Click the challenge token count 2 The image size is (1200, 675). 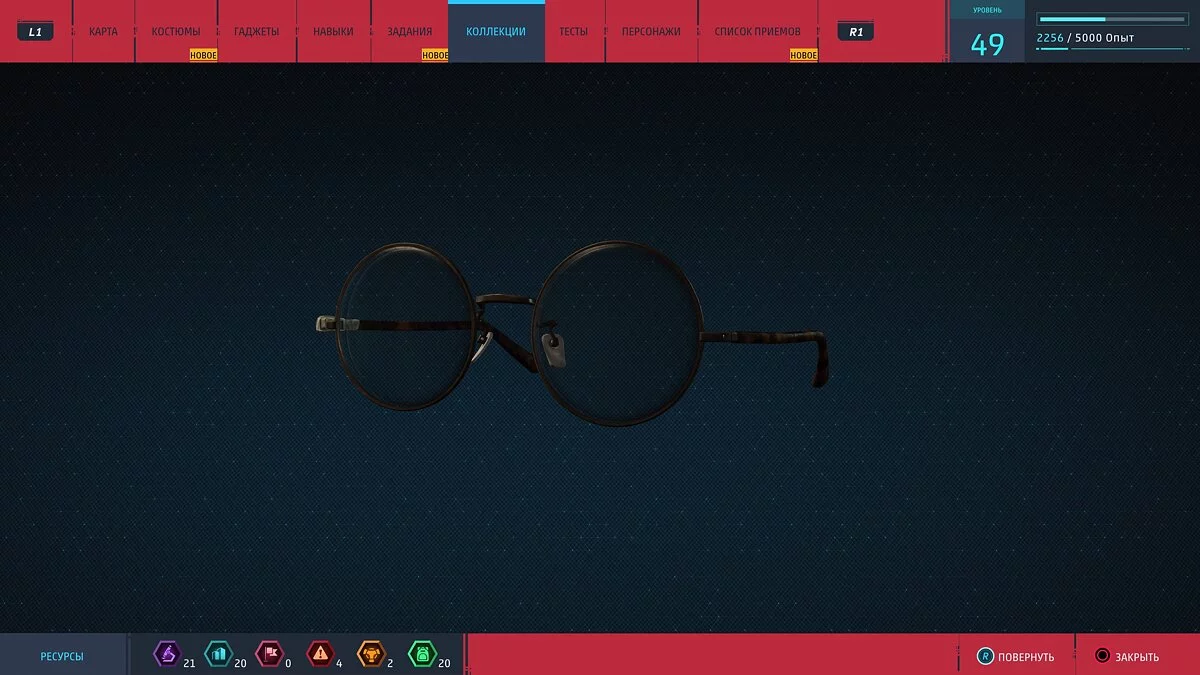click(x=390, y=662)
